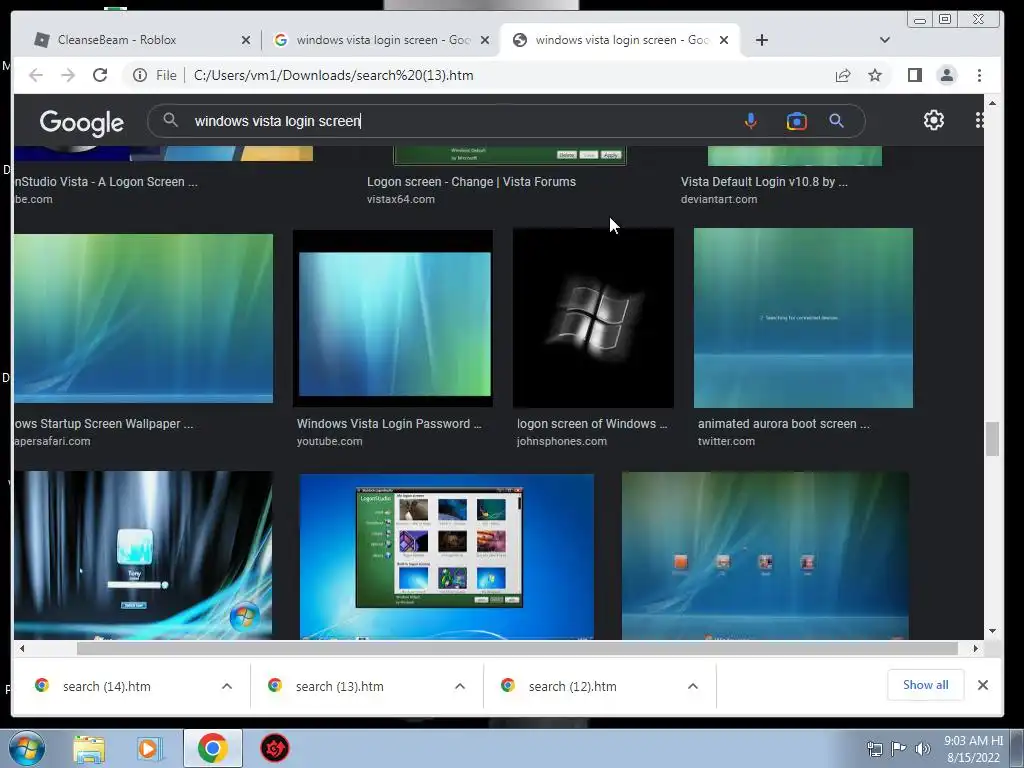This screenshot has height=768, width=1024.
Task: Open Startup Screen Wallpaper result title
Action: 104,424
